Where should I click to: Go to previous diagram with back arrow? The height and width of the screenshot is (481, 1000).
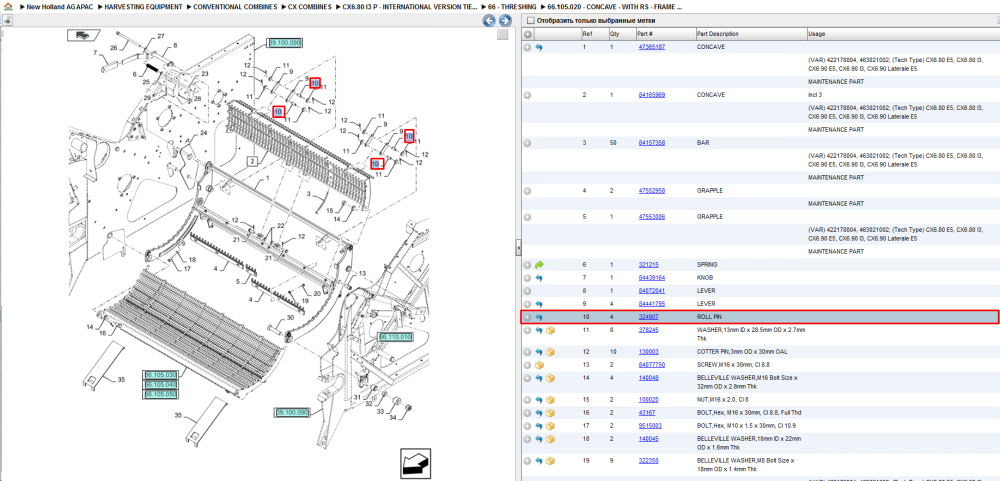(x=489, y=21)
